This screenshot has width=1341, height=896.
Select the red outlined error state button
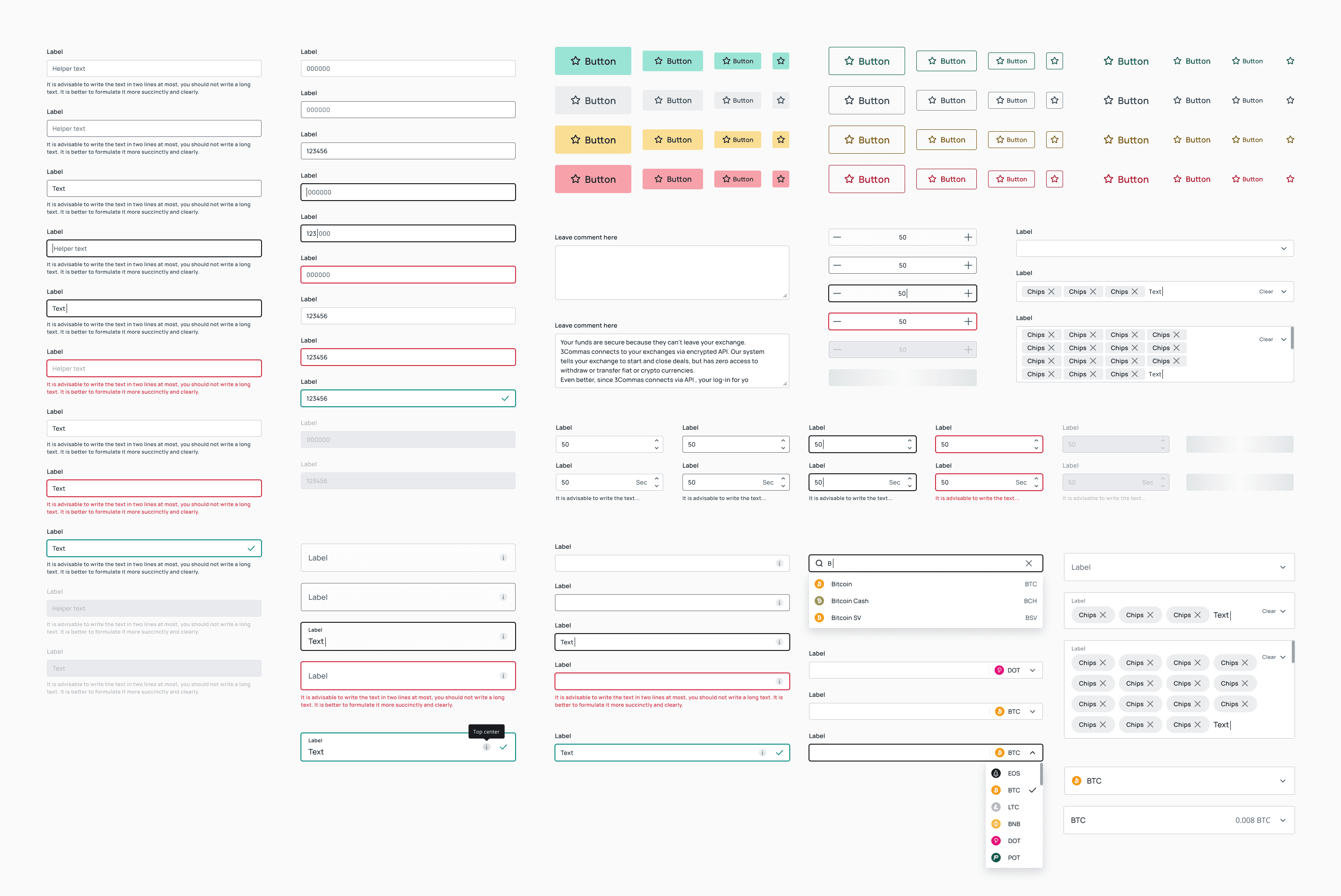pos(864,178)
